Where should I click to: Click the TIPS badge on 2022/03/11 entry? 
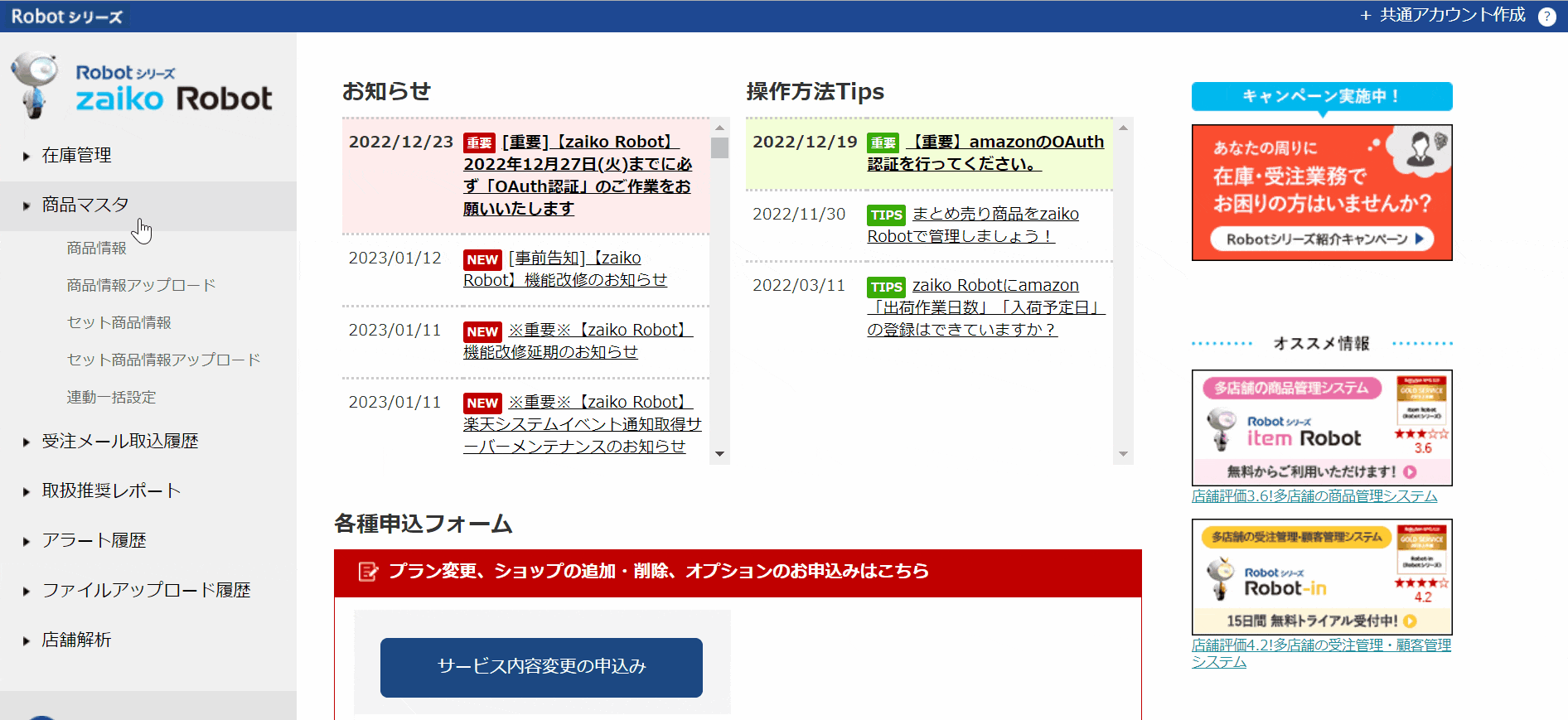886,287
